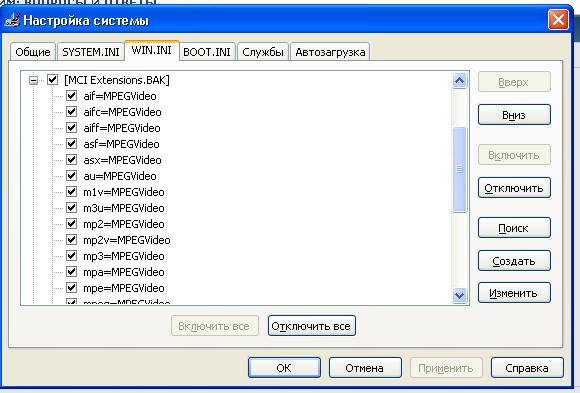Select the asx=MPEGVideo line text
The width and height of the screenshot is (580, 393).
[x=122, y=160]
